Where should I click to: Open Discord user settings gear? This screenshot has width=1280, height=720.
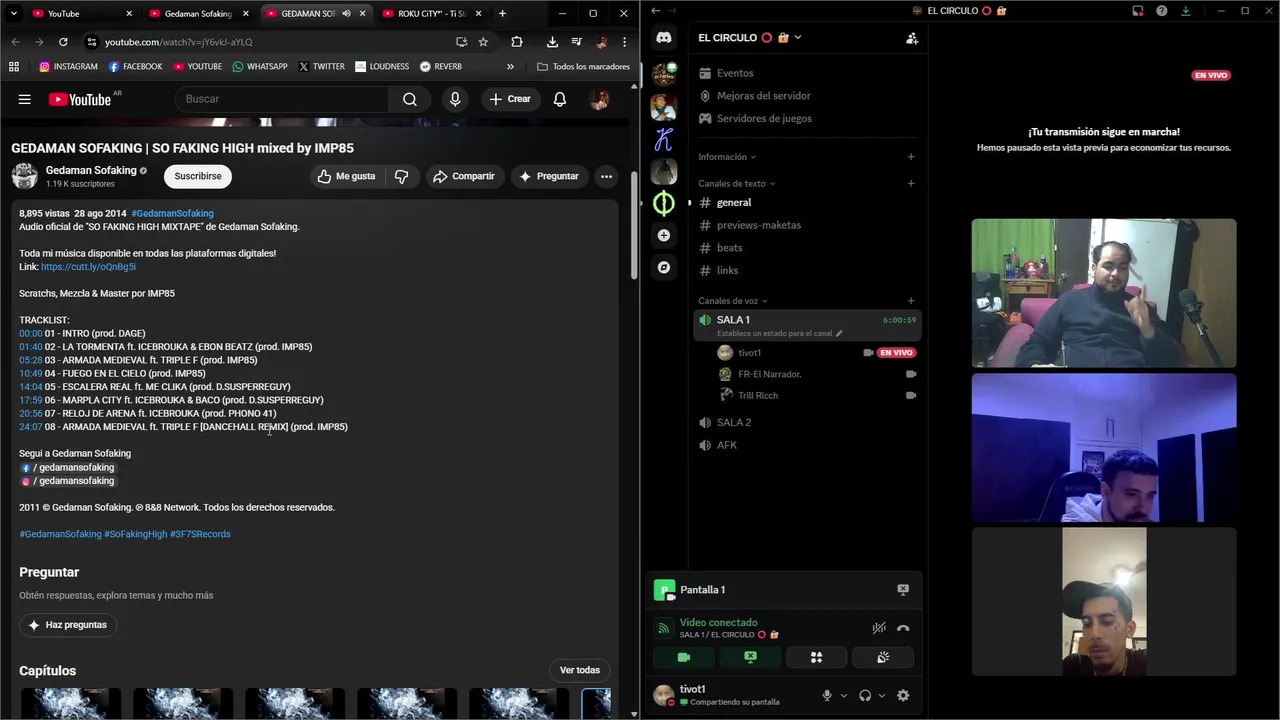click(903, 695)
